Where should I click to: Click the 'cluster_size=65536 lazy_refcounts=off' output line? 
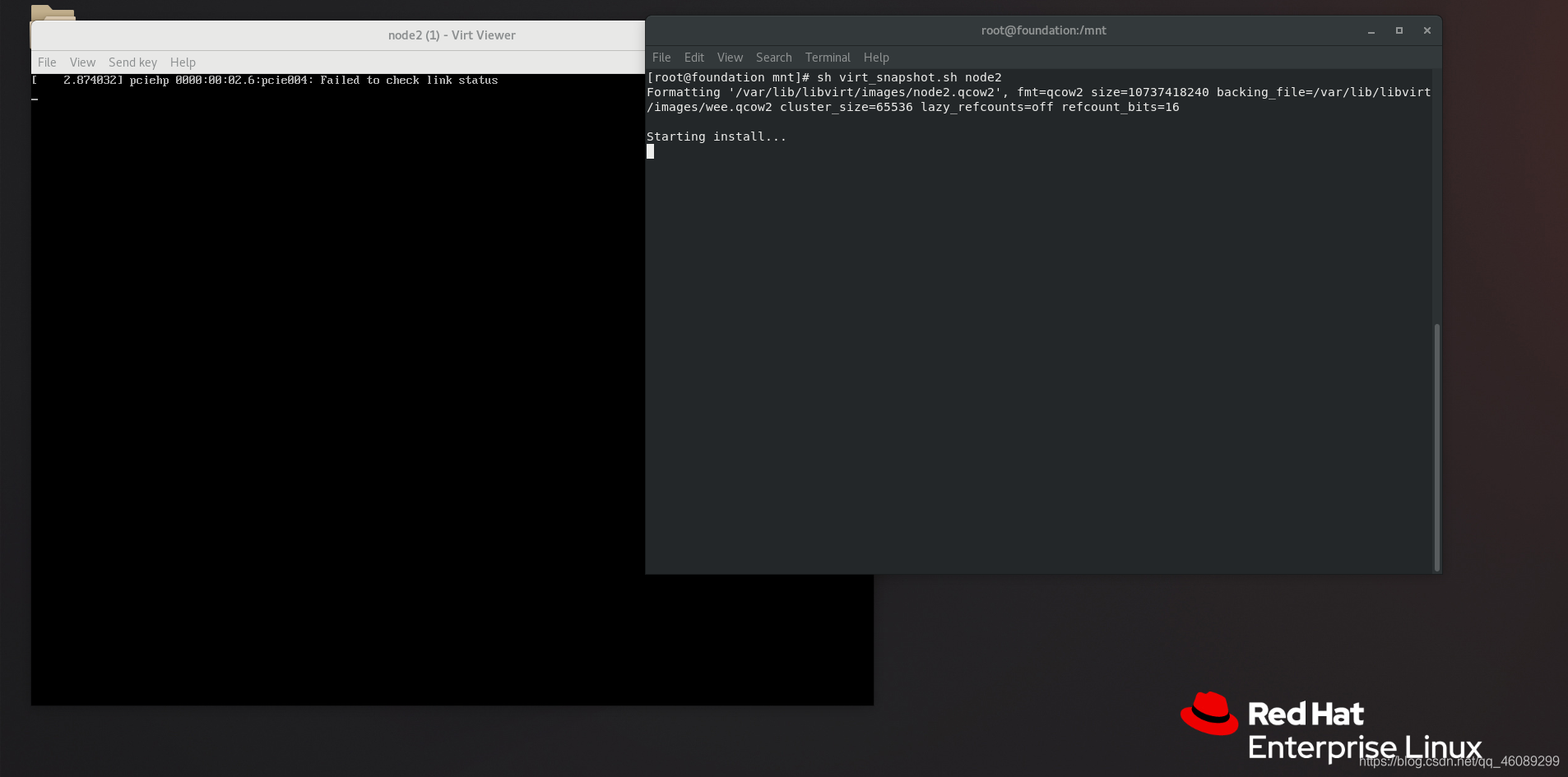coord(913,107)
